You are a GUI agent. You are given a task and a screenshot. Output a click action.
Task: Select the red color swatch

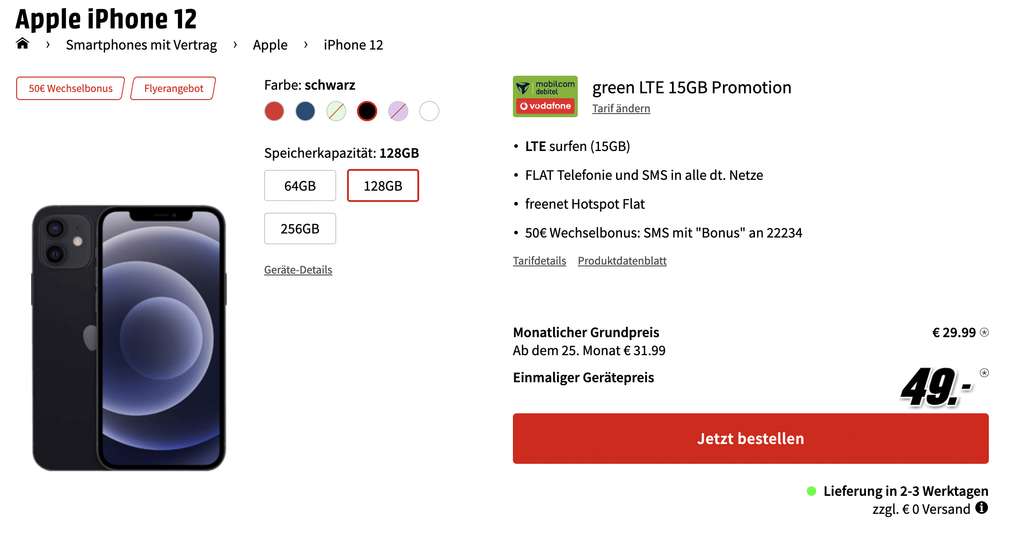[x=274, y=111]
